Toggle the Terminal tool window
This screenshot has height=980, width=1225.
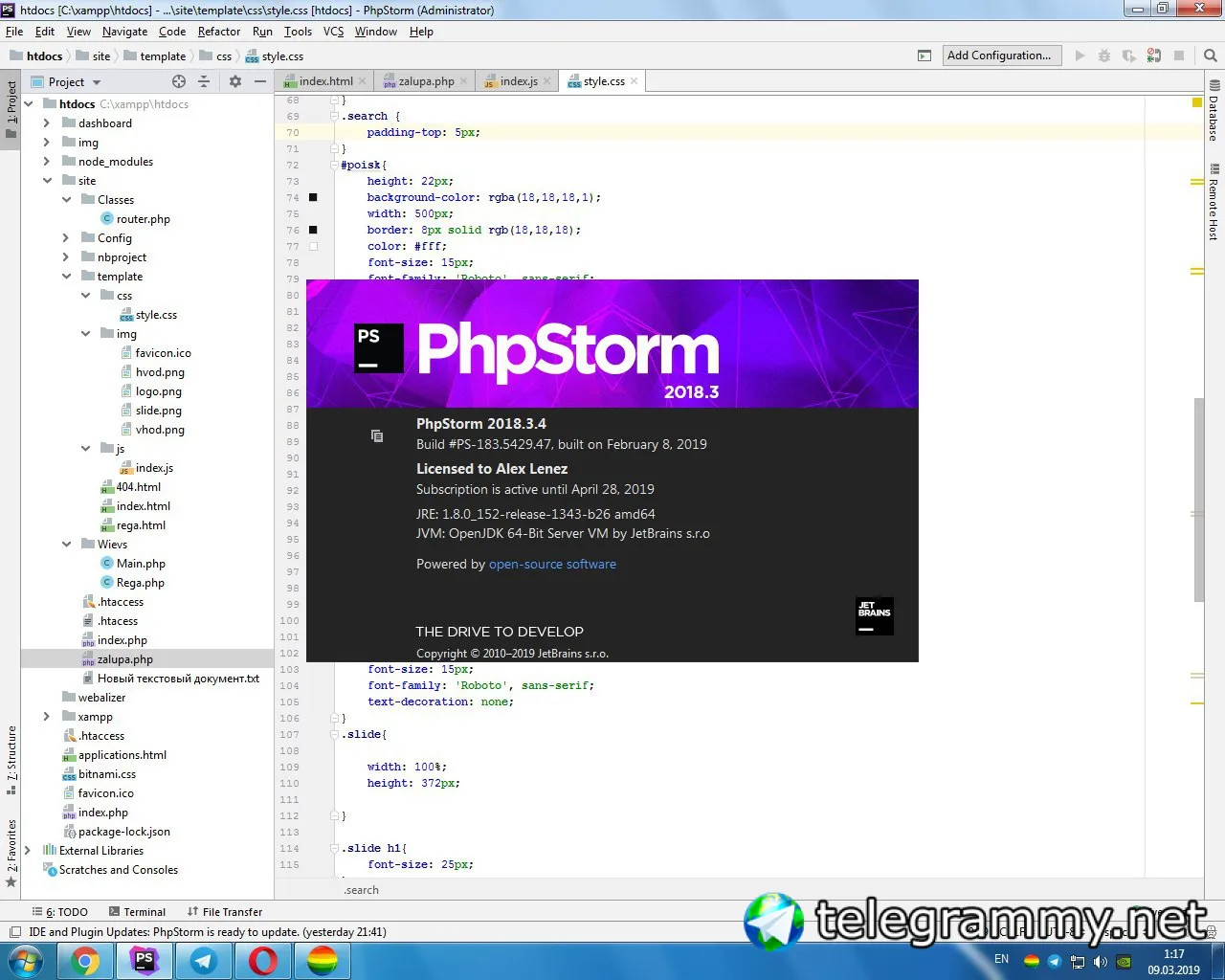137,912
